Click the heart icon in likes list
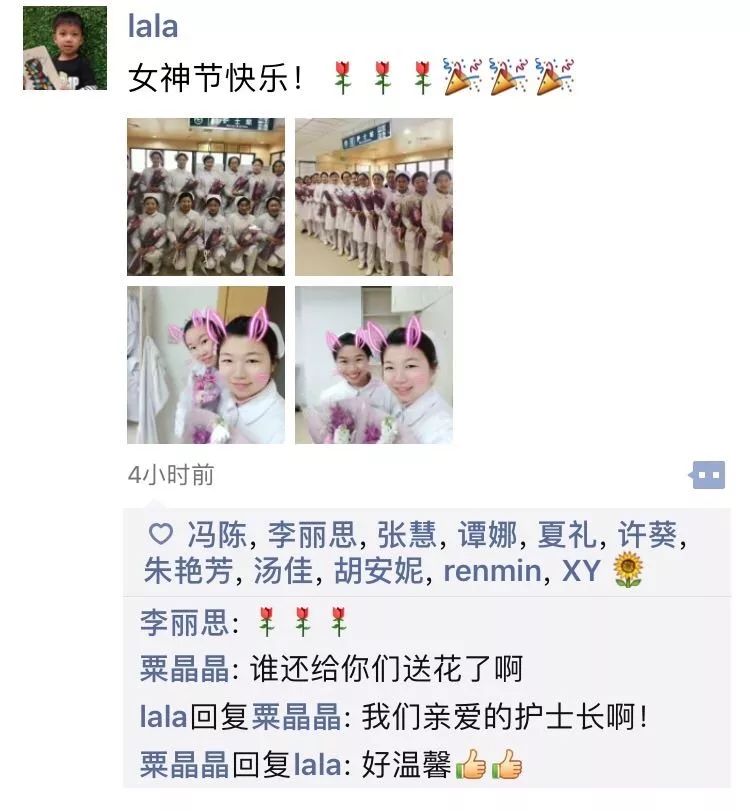Image resolution: width=750 pixels, height=811 pixels. (161, 534)
